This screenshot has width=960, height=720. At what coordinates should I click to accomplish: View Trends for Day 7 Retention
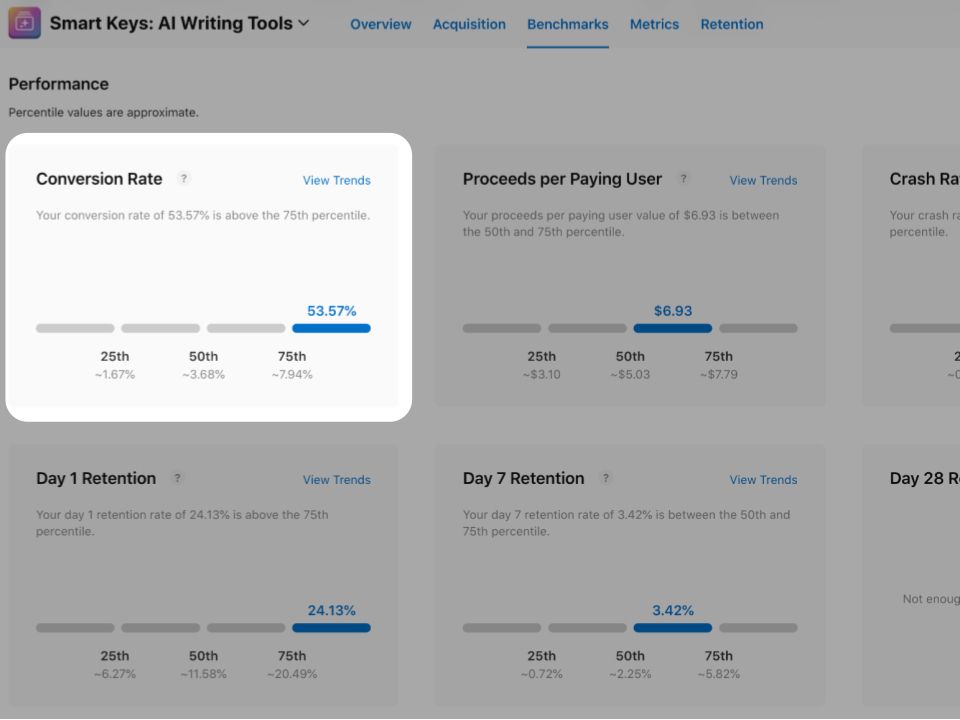[763, 480]
